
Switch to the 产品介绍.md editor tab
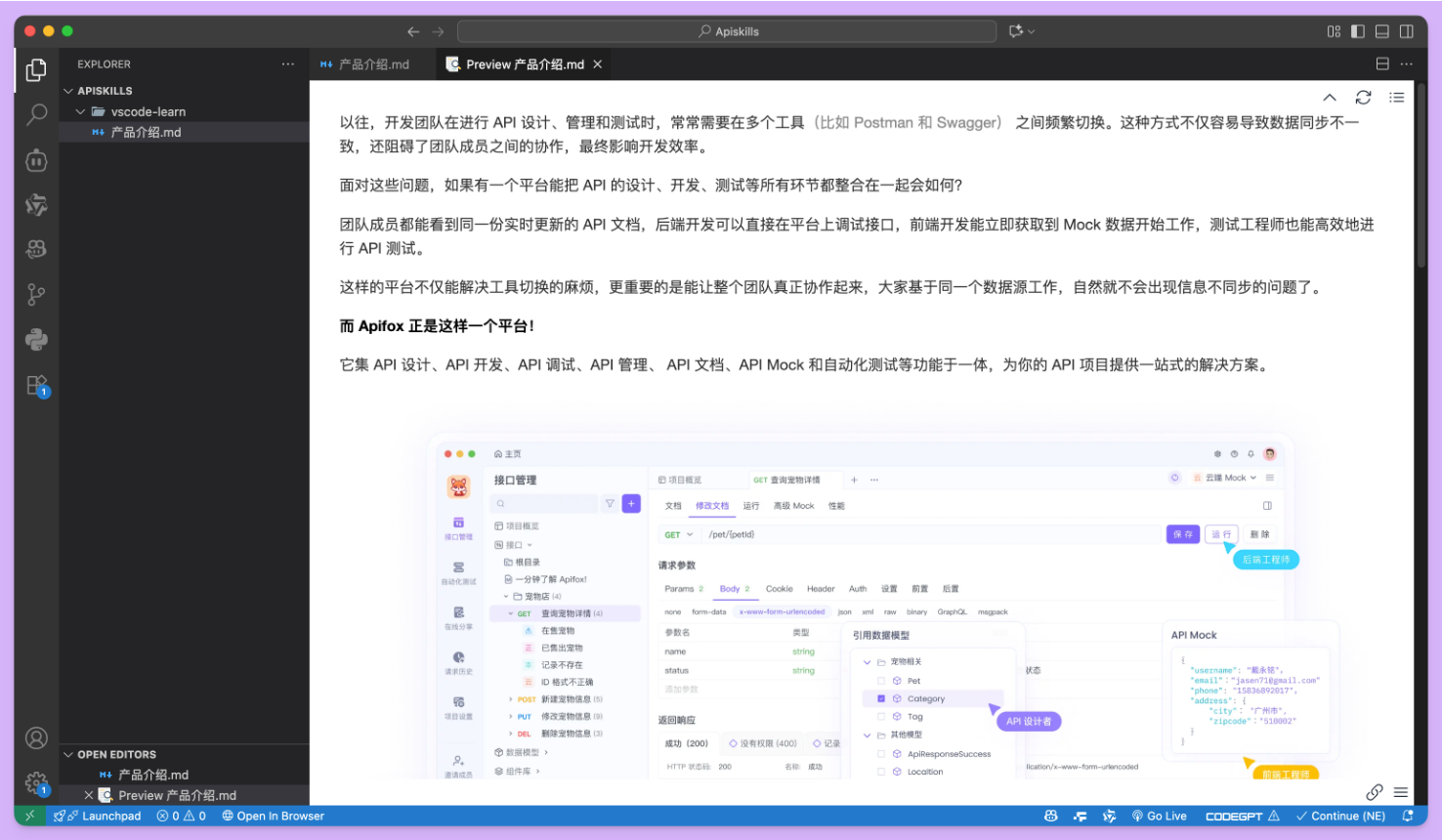click(376, 63)
